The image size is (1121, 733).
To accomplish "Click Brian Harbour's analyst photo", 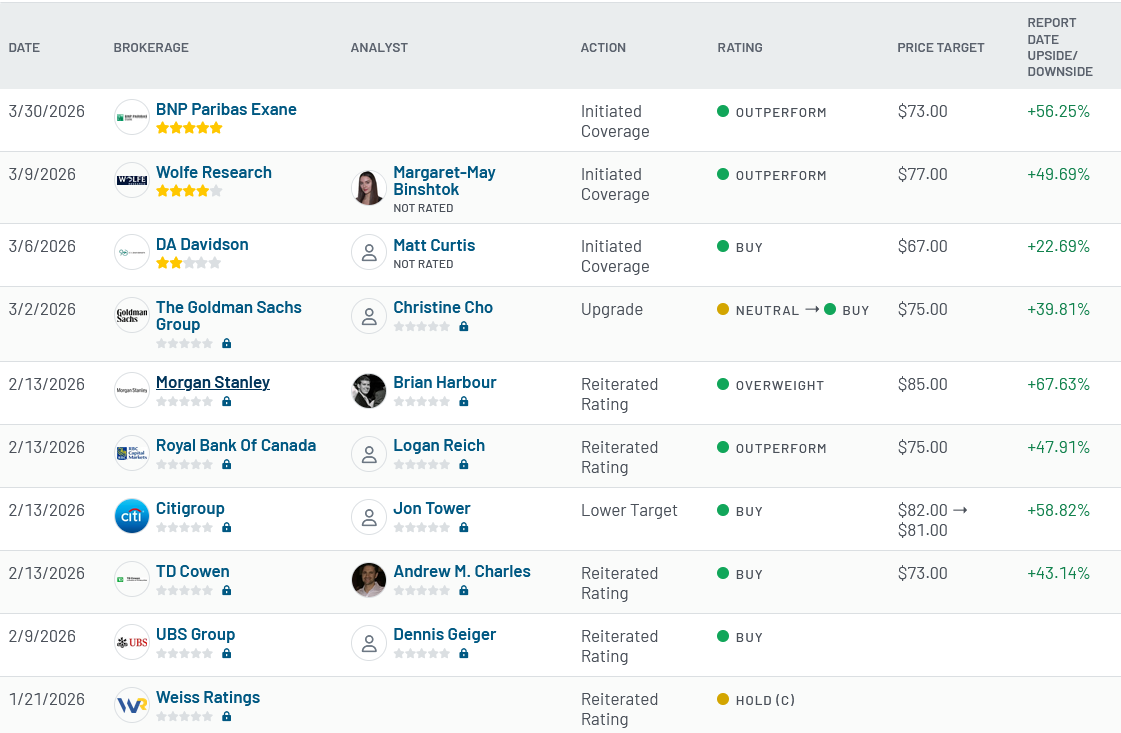I will click(369, 390).
